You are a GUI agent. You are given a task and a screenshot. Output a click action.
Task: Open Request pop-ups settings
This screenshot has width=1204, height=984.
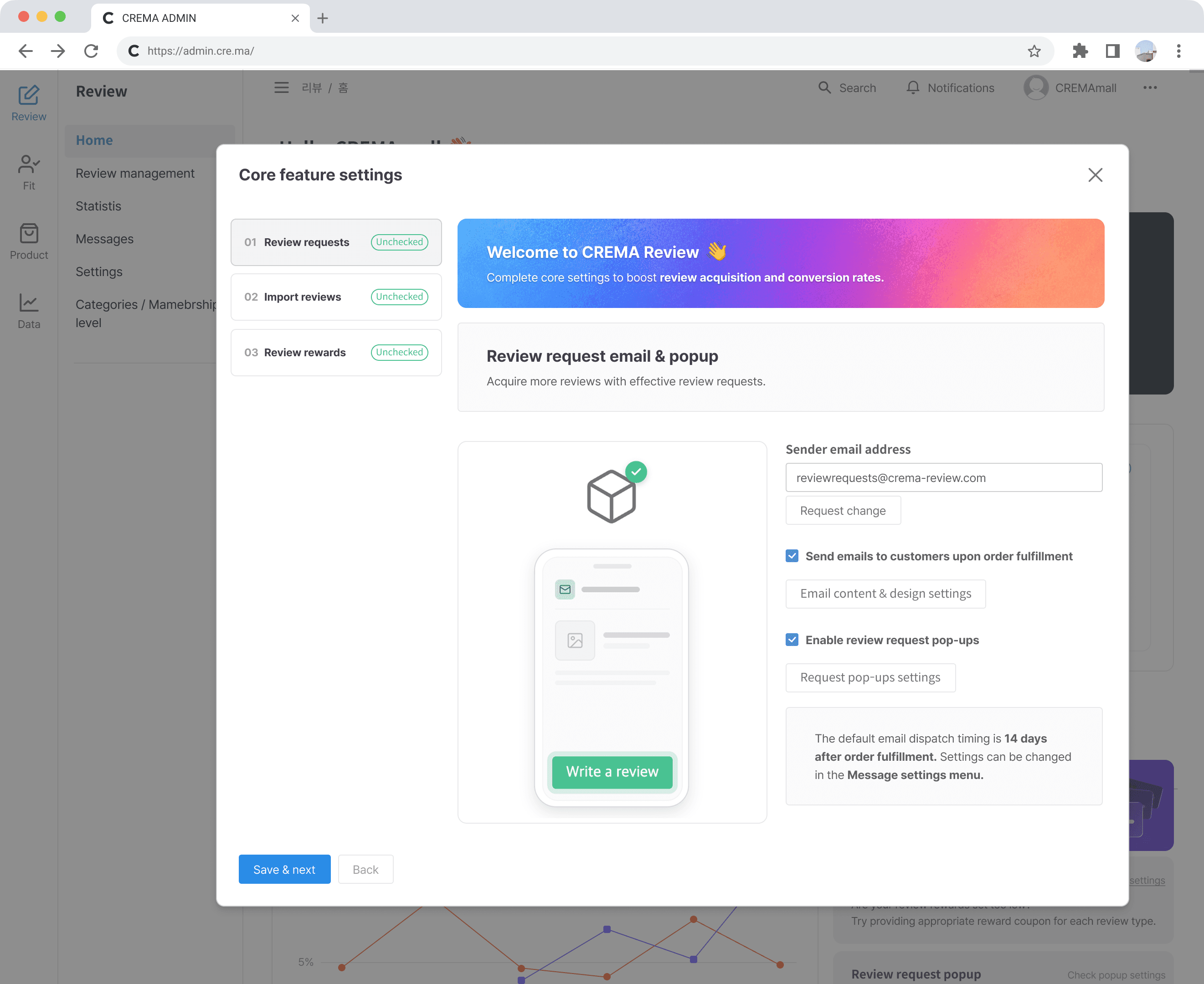point(870,678)
